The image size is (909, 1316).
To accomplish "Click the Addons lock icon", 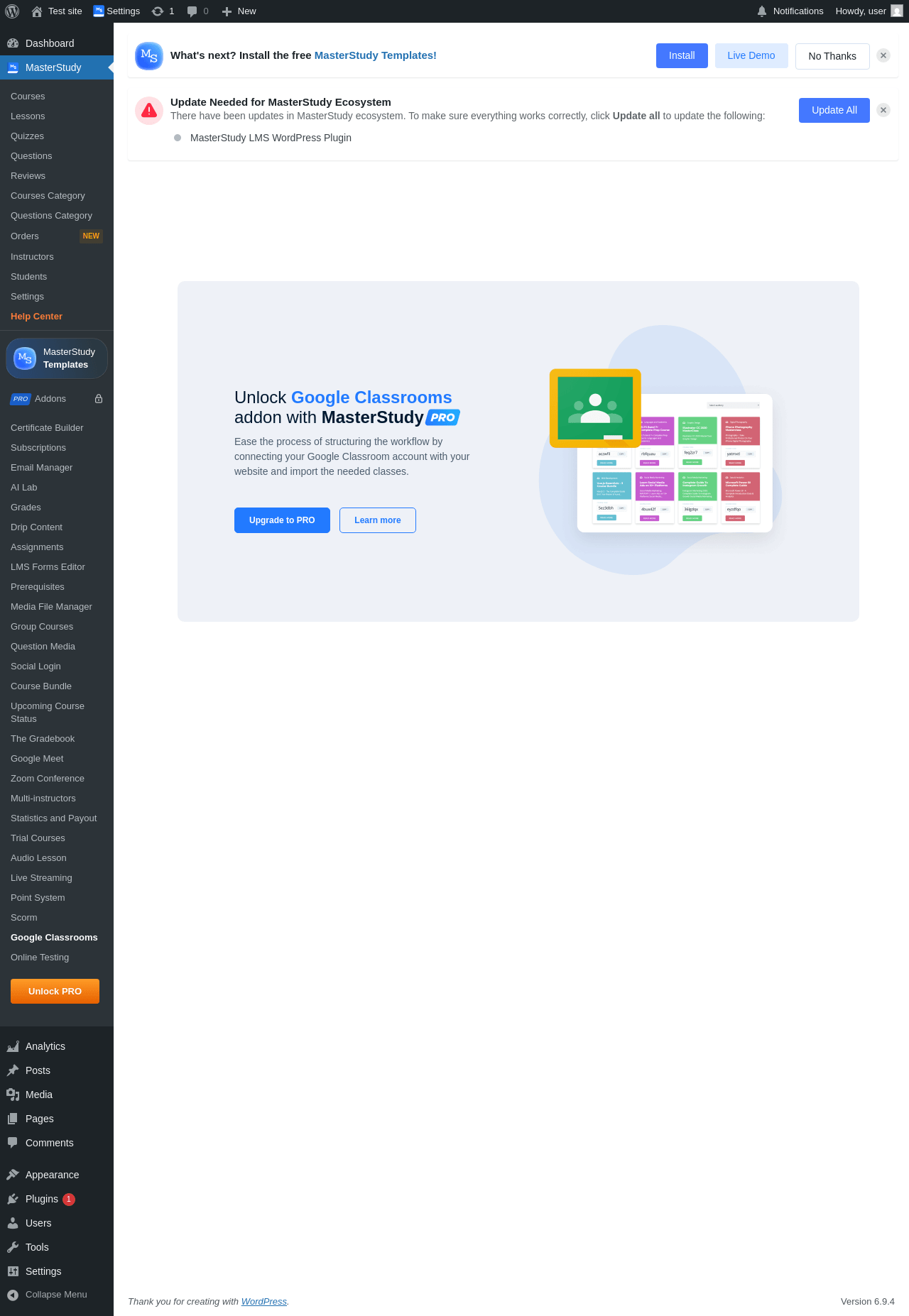I will click(99, 399).
